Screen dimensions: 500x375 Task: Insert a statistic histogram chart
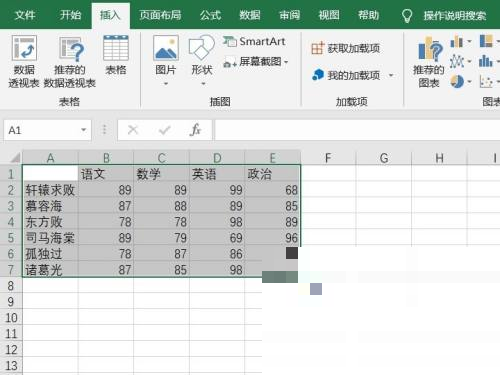point(486,61)
